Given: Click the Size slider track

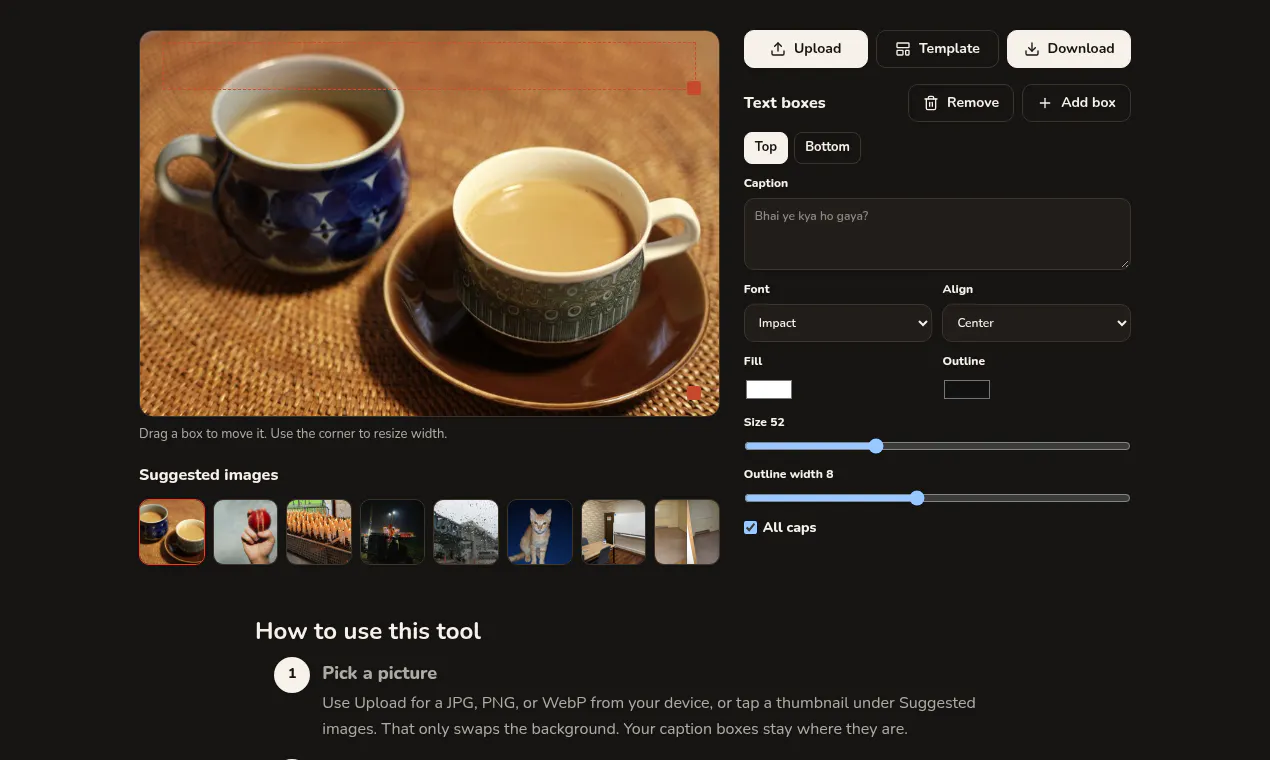Looking at the screenshot, I should click(x=937, y=446).
